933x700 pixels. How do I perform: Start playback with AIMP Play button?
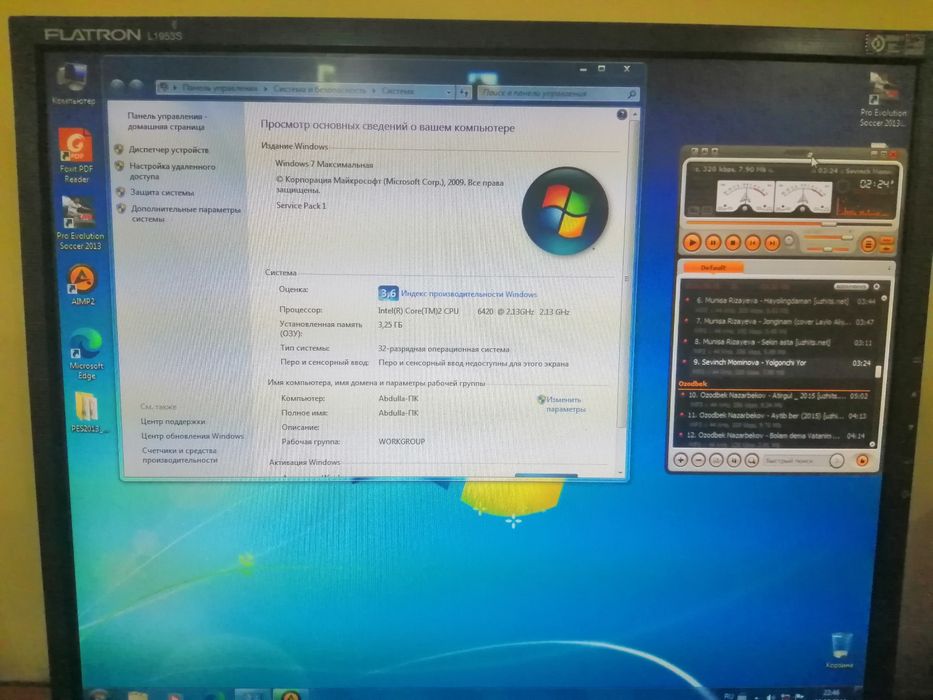[691, 242]
